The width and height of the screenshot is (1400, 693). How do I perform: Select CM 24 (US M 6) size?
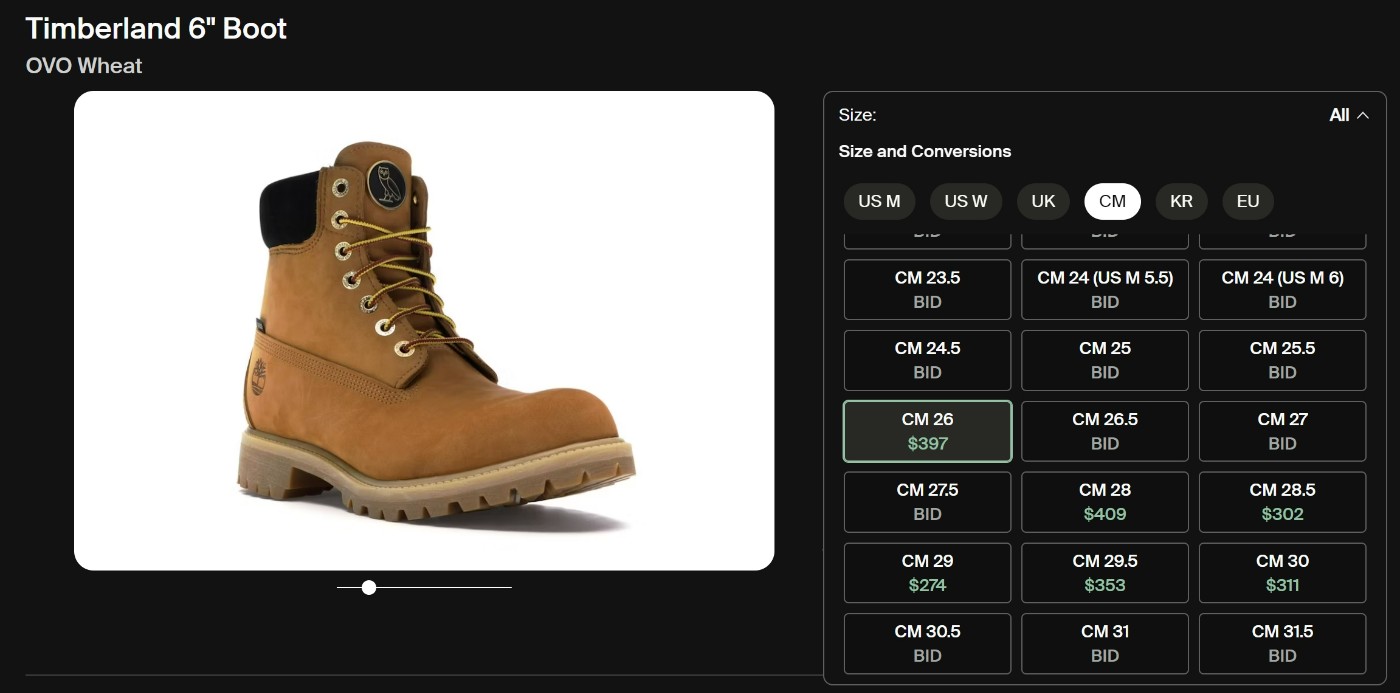pos(1282,290)
